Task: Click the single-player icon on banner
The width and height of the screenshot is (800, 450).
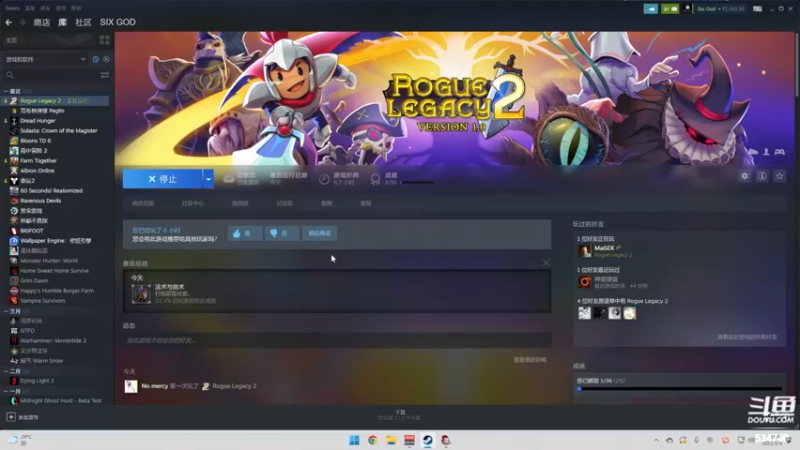Action: pyautogui.click(x=766, y=152)
